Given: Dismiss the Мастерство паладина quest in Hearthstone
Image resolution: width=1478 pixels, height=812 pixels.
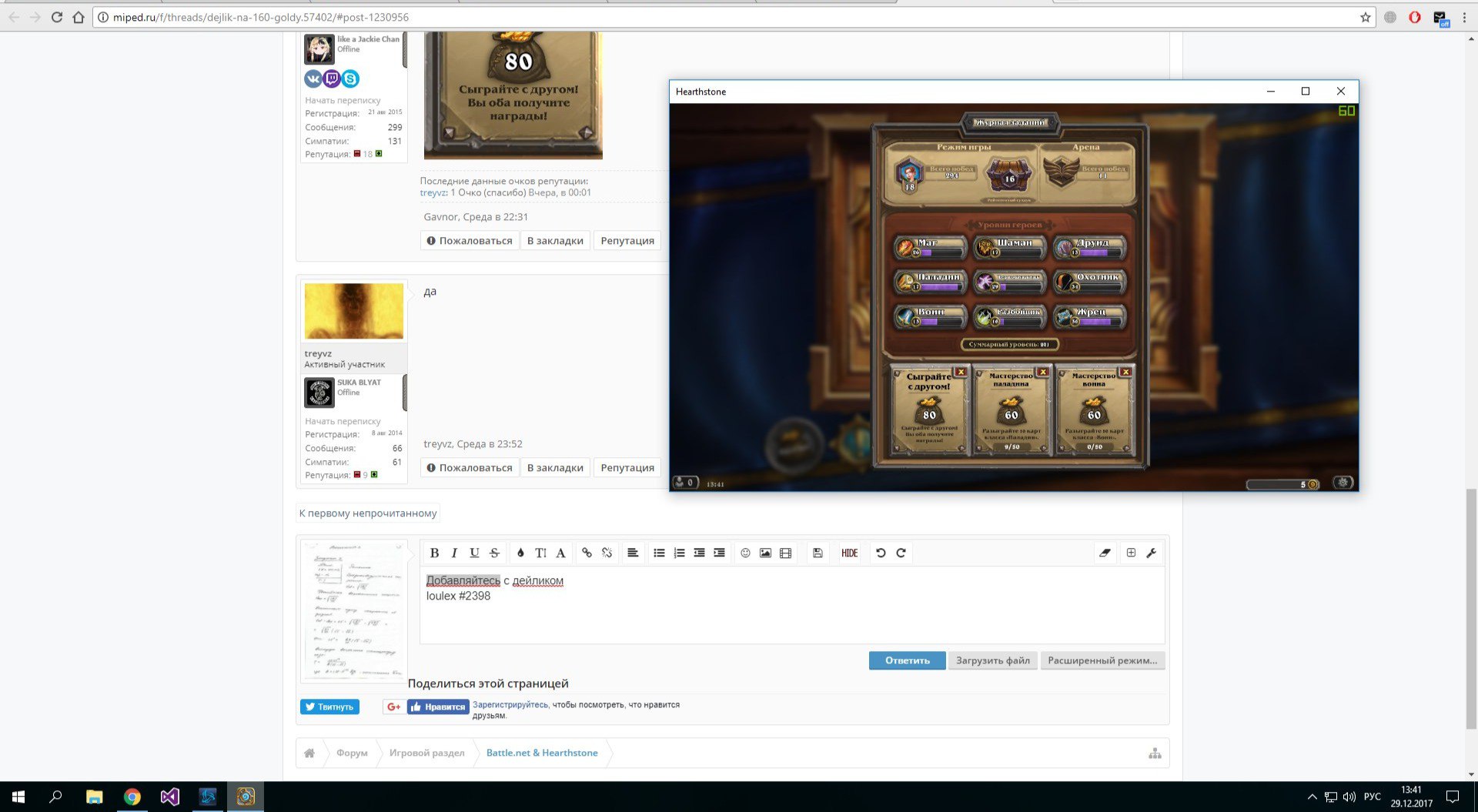Looking at the screenshot, I should [1043, 372].
